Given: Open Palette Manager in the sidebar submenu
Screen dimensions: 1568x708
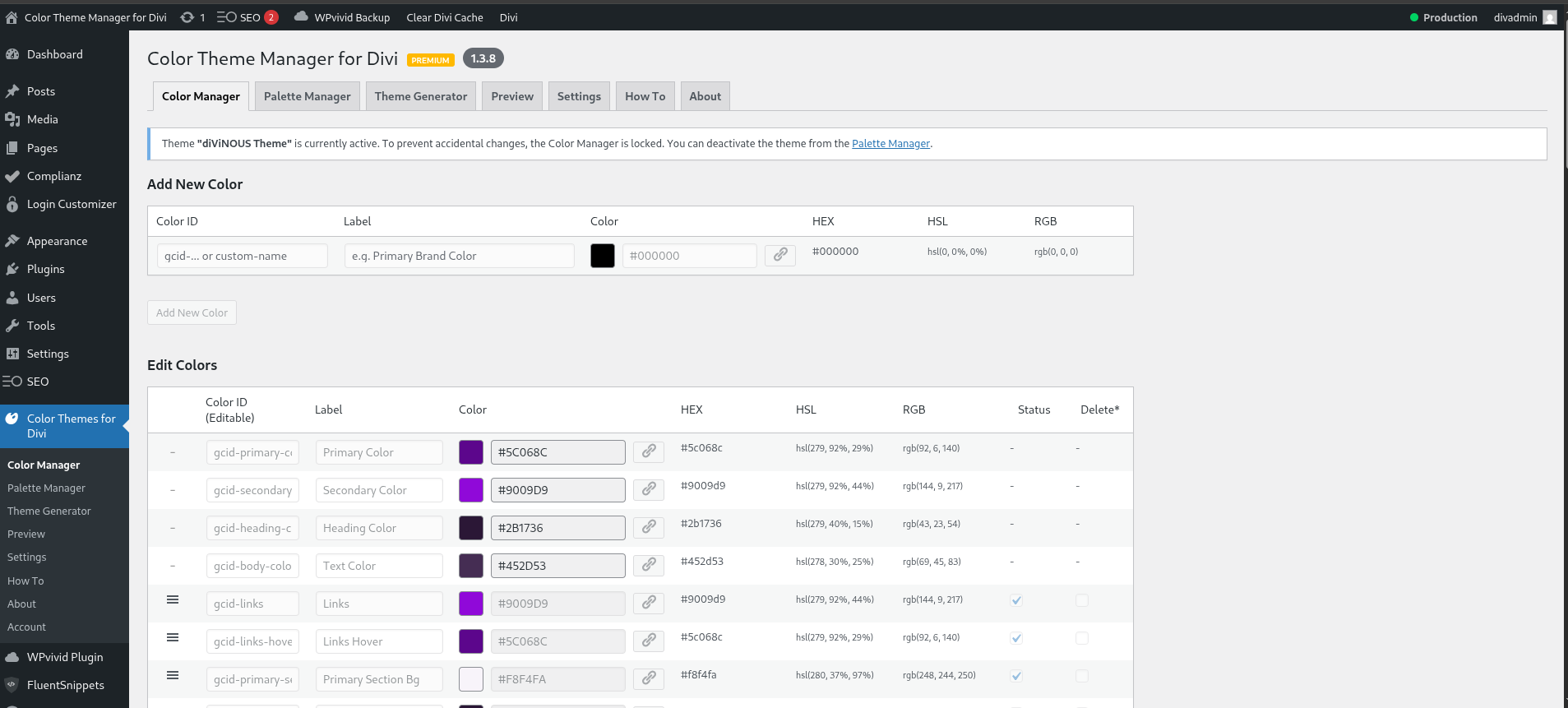Looking at the screenshot, I should pyautogui.click(x=46, y=488).
